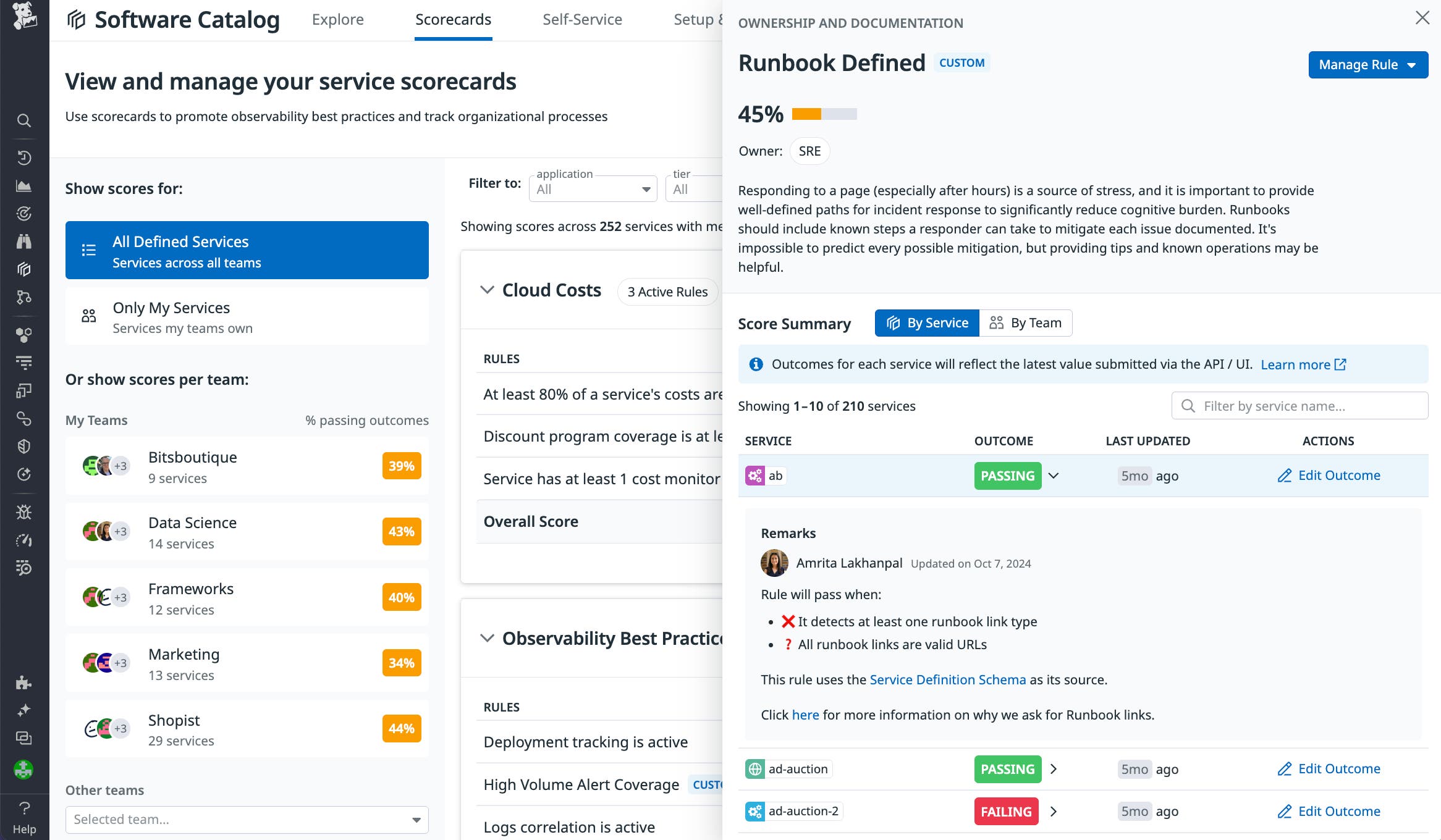1441x840 pixels.
Task: Expand the ad-auction outcome row chevron
Action: pyautogui.click(x=1054, y=769)
